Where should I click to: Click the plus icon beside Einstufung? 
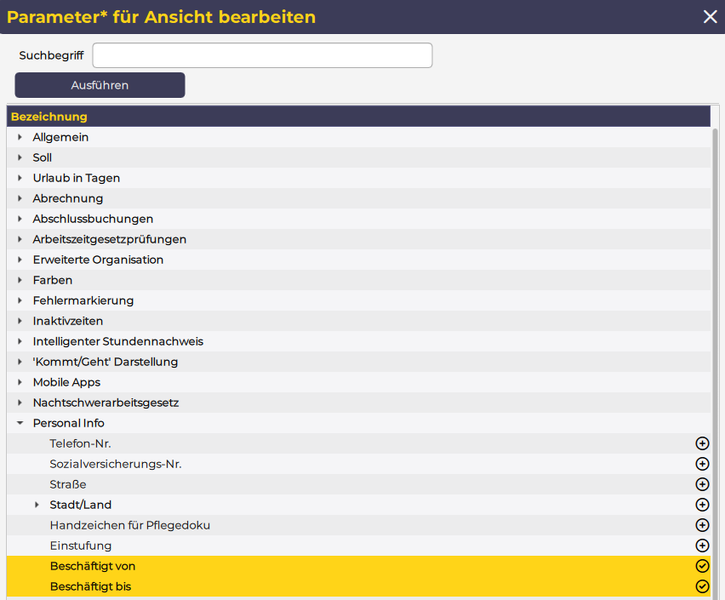tap(702, 546)
